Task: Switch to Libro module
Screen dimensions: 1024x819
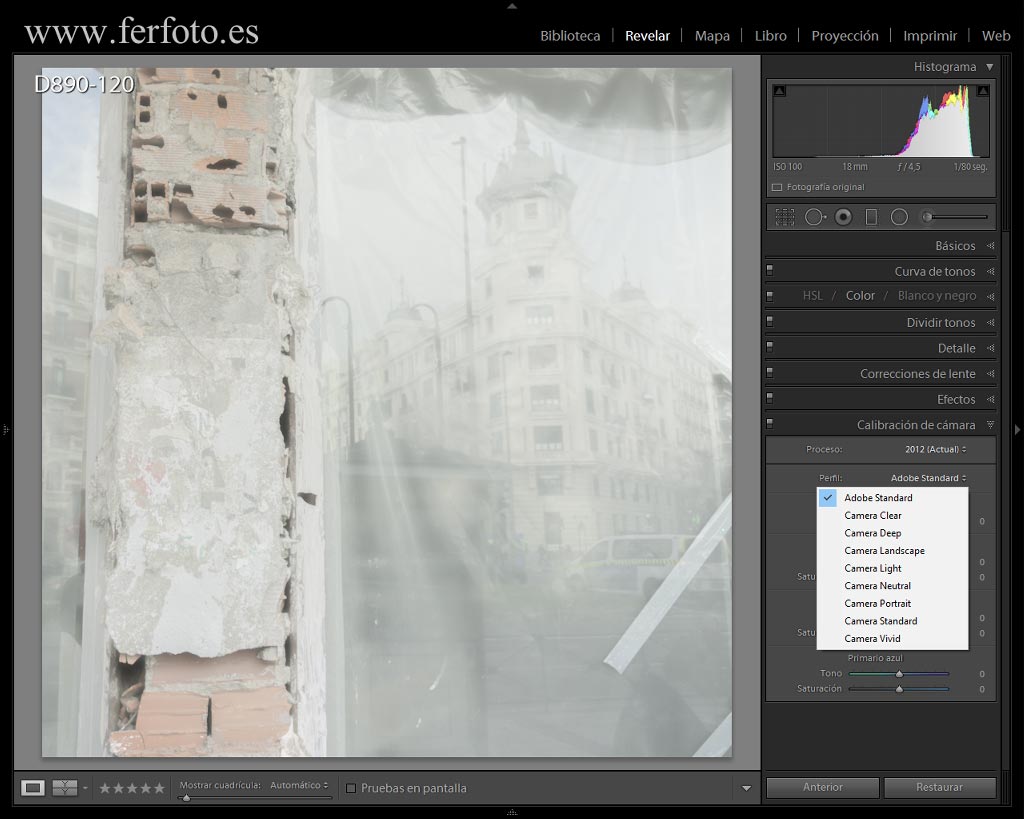Action: coord(771,36)
